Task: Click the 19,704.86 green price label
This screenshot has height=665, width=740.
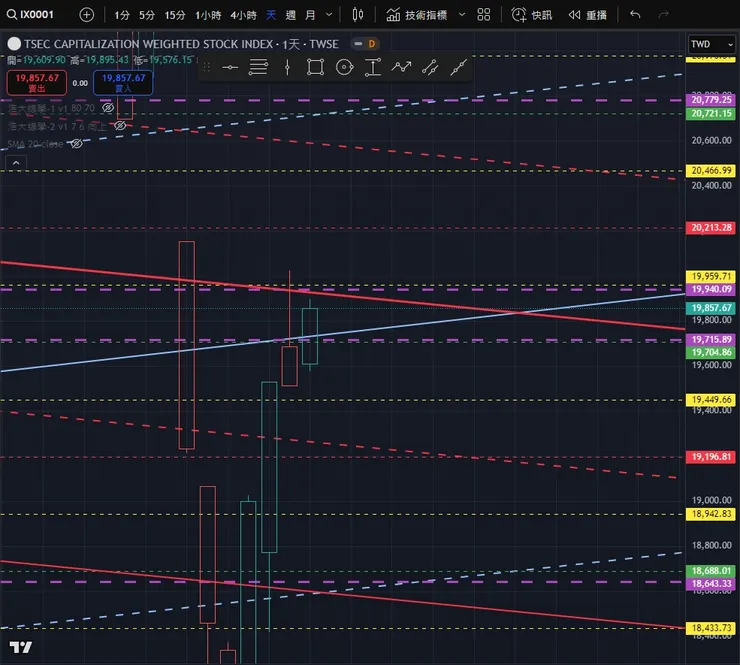Action: click(x=711, y=353)
